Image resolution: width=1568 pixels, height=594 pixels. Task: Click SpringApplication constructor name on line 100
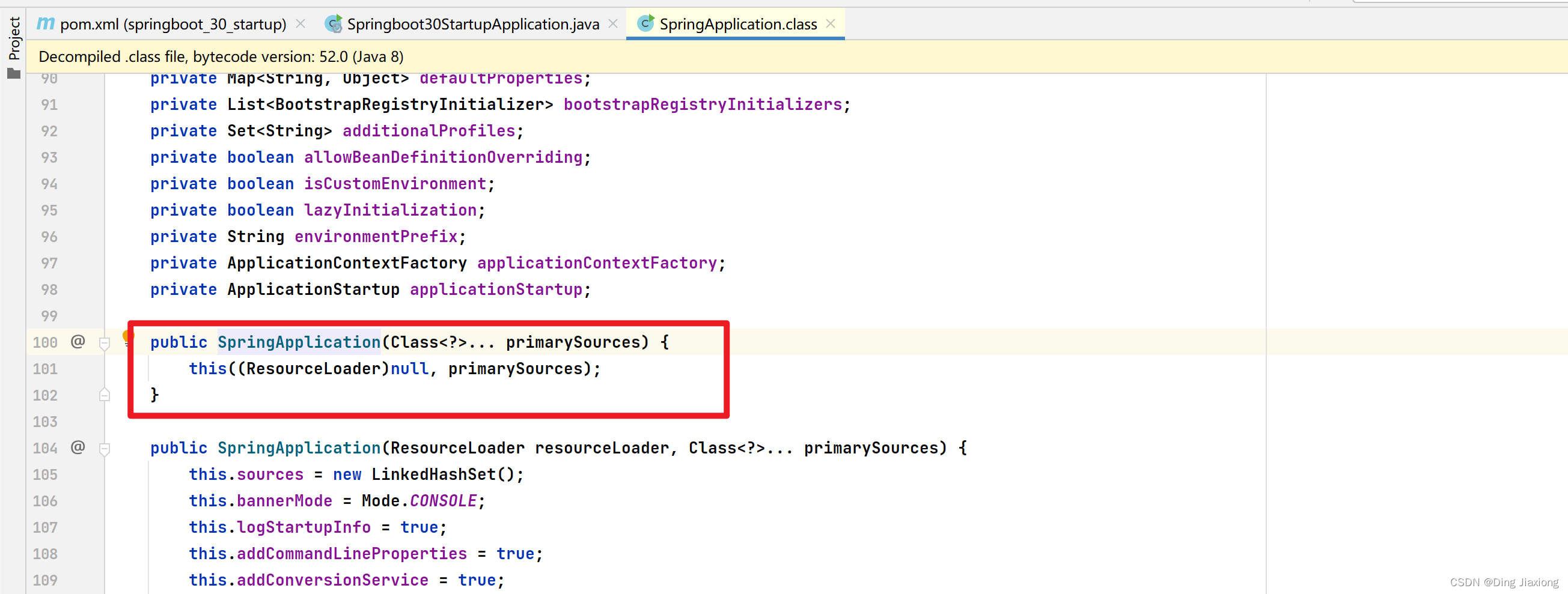tap(299, 342)
